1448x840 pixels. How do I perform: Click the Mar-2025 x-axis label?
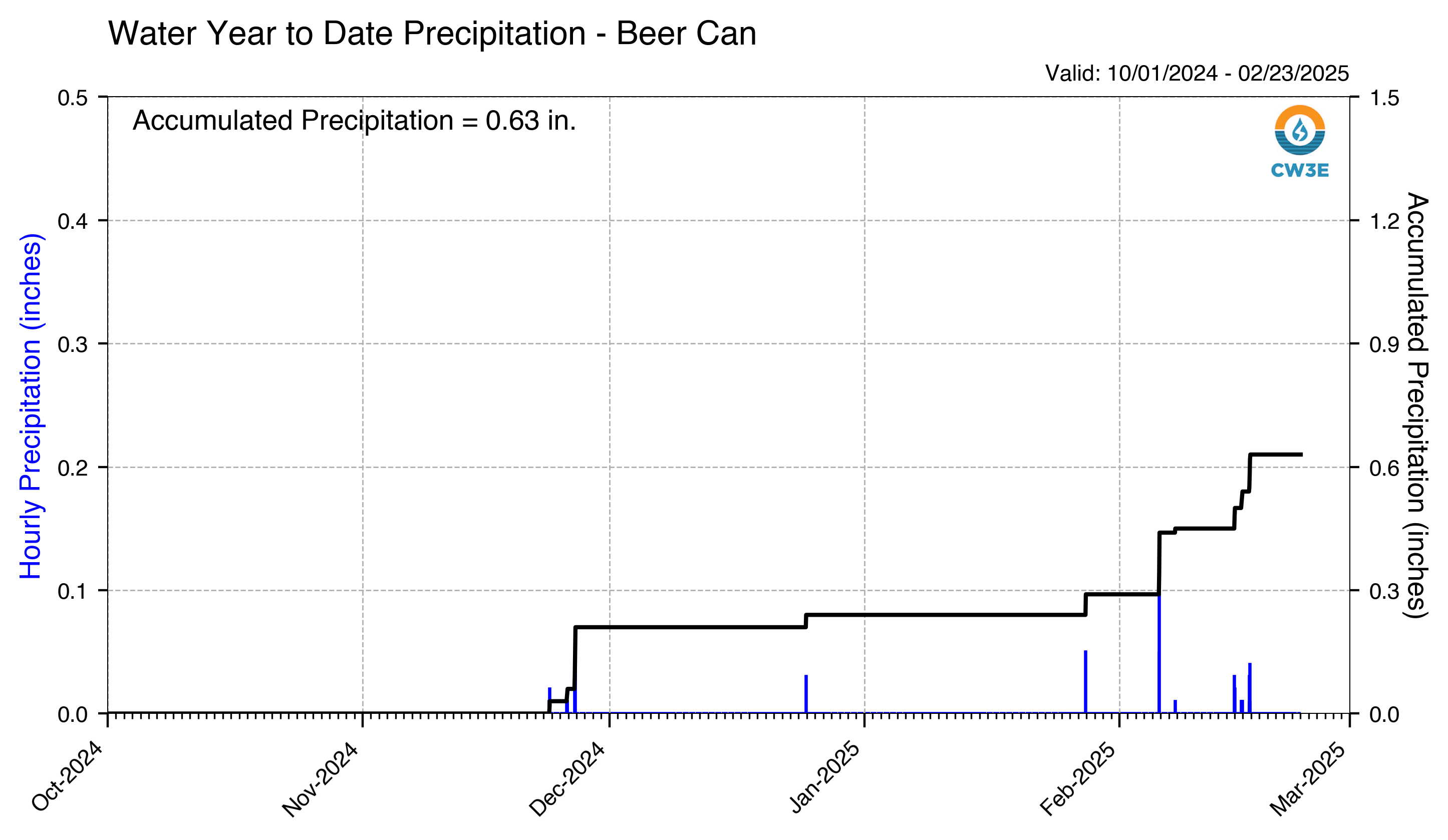(x=1307, y=779)
